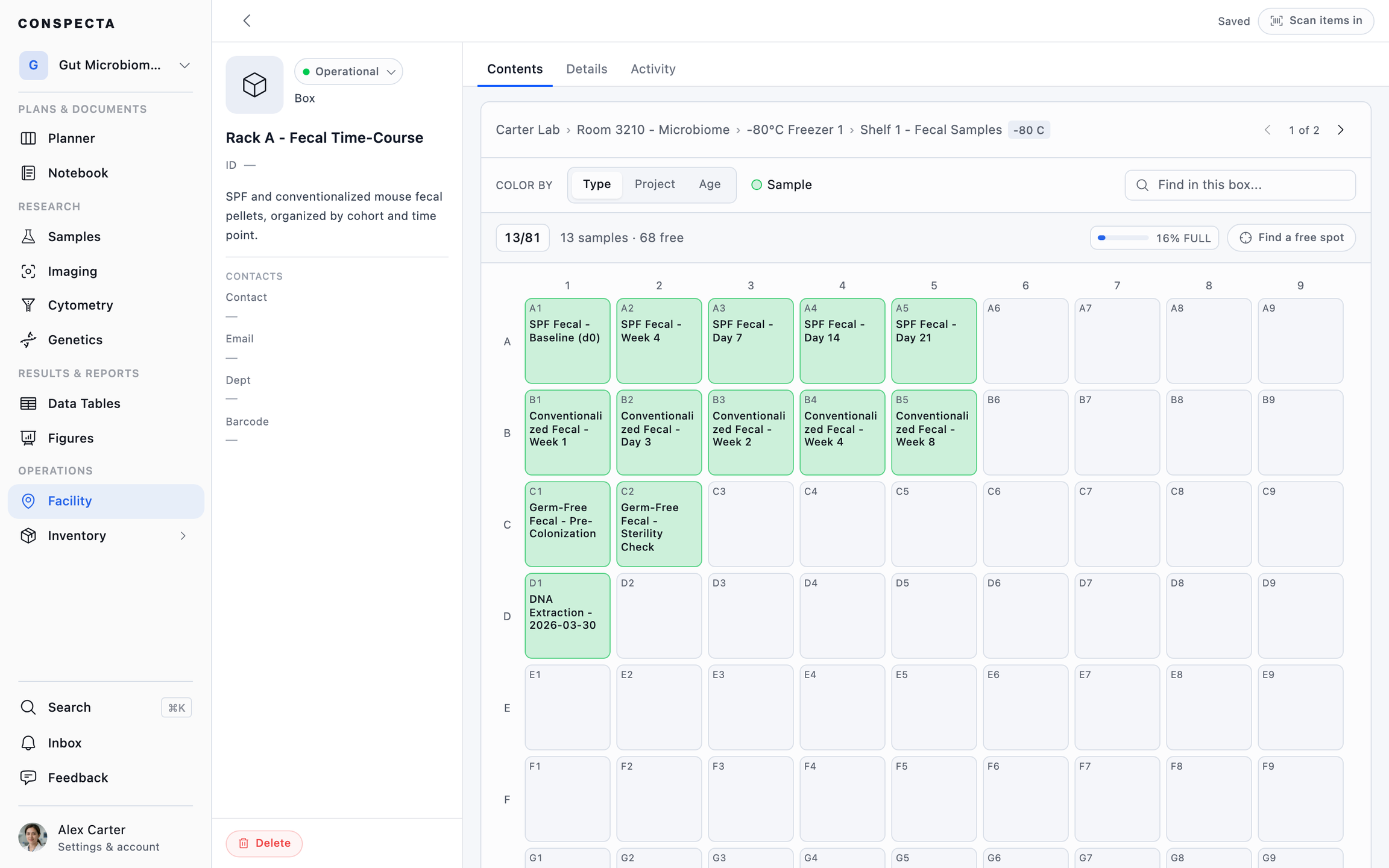Open the Operational status dropdown
The height and width of the screenshot is (868, 1389).
pos(348,72)
